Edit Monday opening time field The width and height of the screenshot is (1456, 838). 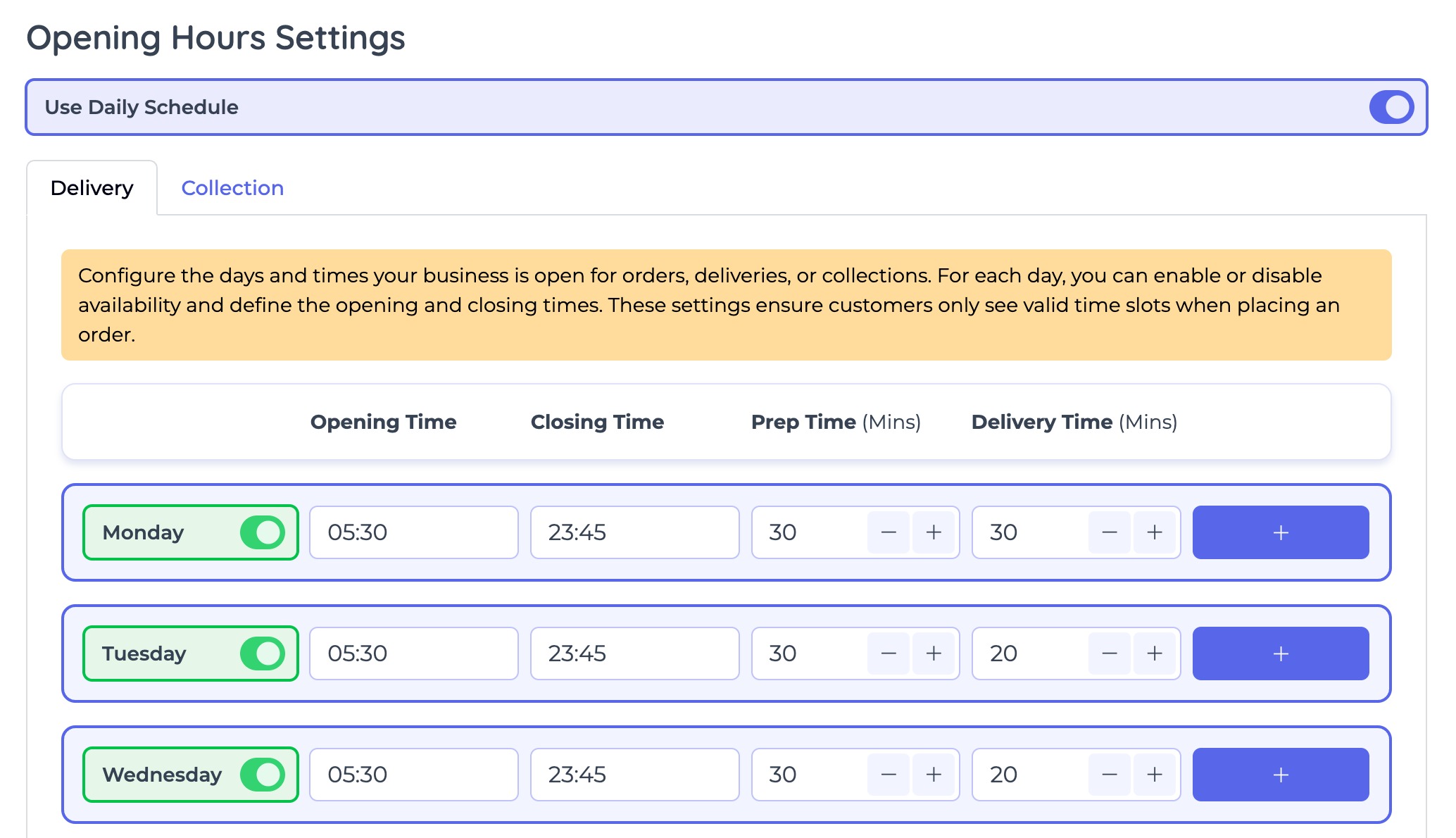click(413, 532)
